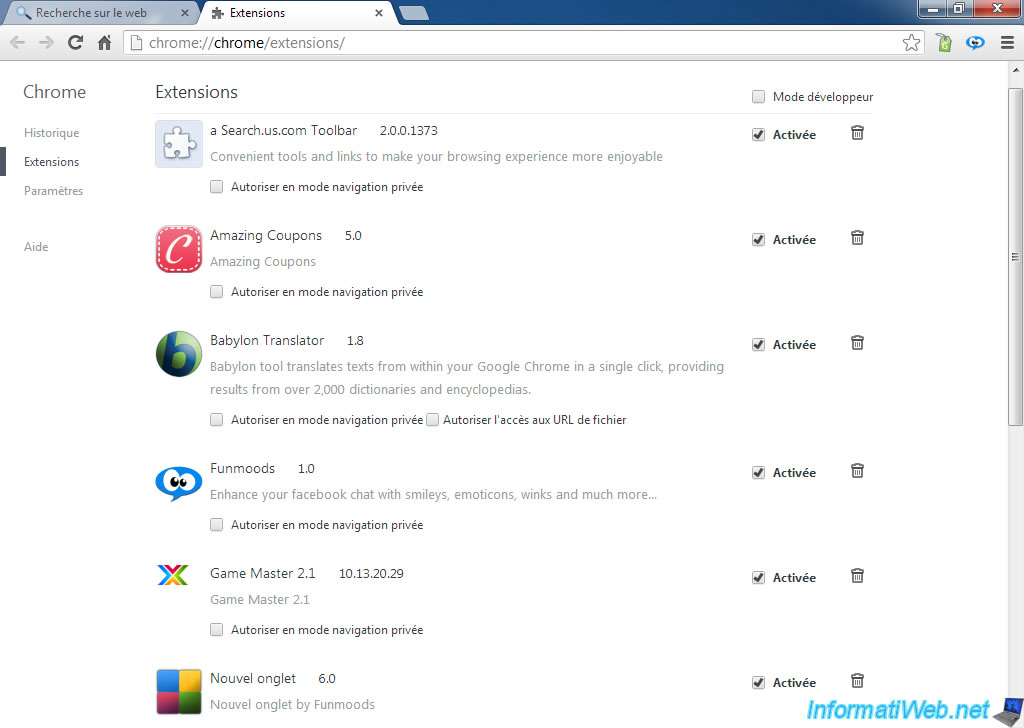This screenshot has height=728, width=1024.
Task: Uncheck Activée for Funmoods
Action: coord(758,473)
